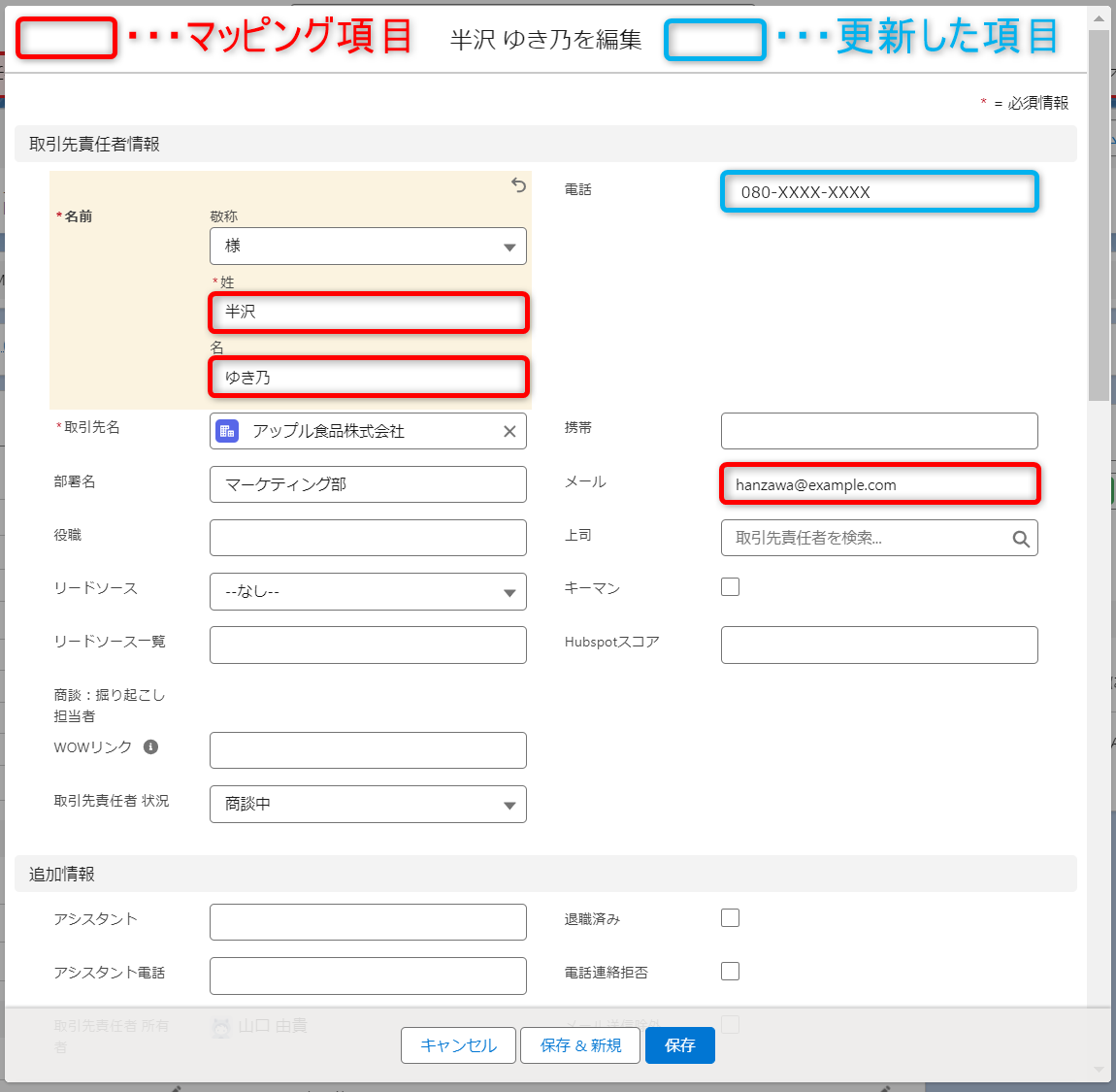Screen dimensions: 1116x1092
Task: Click the メール field with hanzawa@example.com
Action: 879,484
